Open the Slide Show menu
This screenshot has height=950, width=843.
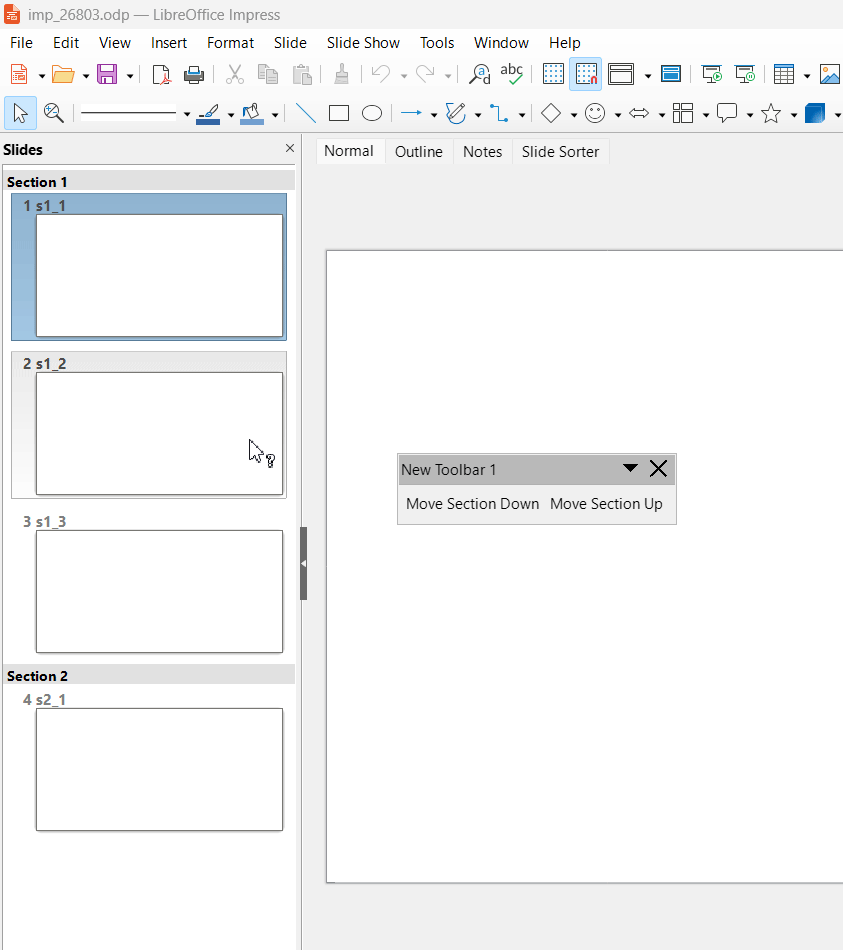coord(363,43)
